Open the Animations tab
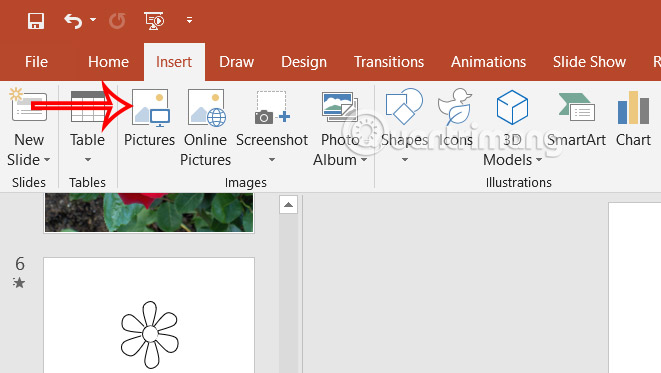 [x=488, y=62]
